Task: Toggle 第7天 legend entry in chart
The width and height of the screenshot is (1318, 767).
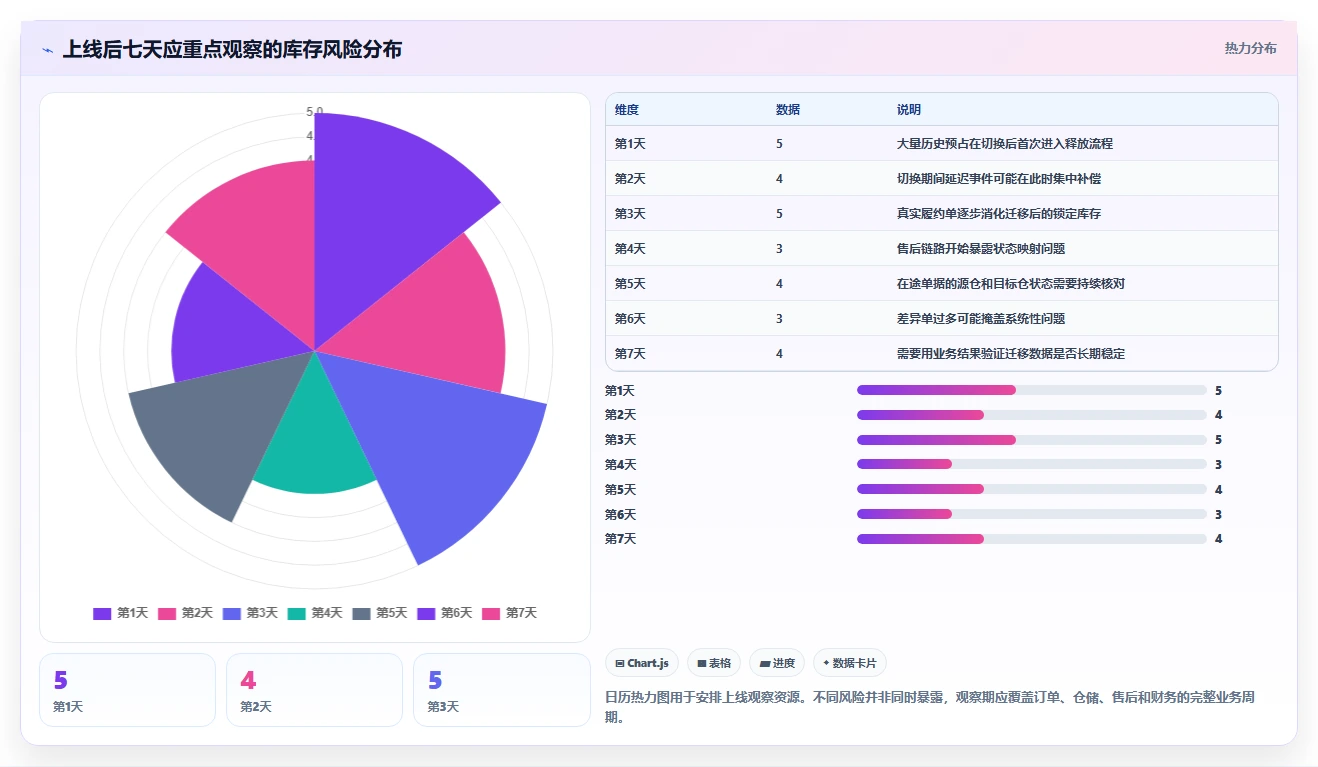Action: (x=510, y=613)
